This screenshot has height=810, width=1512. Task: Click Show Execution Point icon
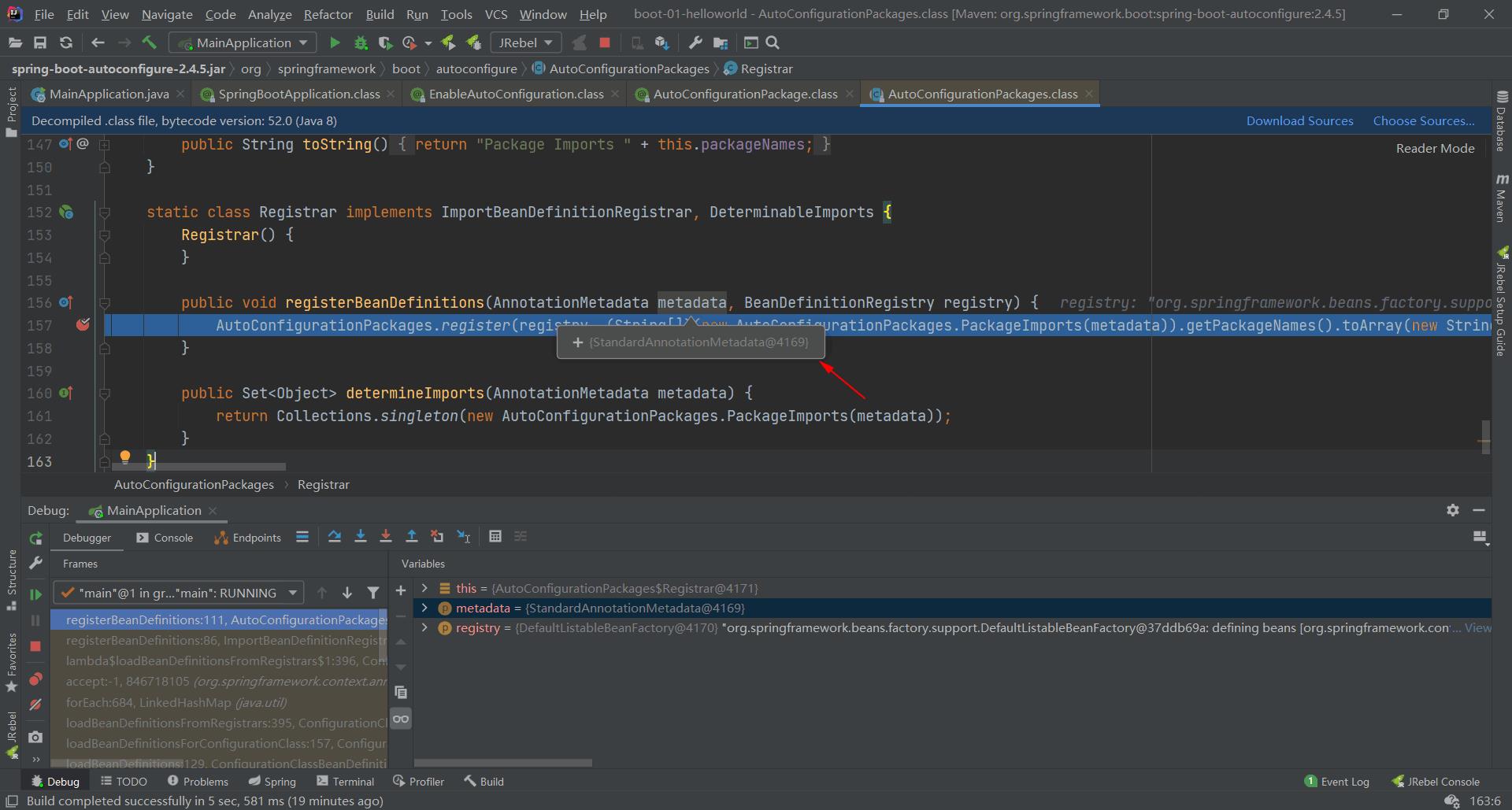302,536
